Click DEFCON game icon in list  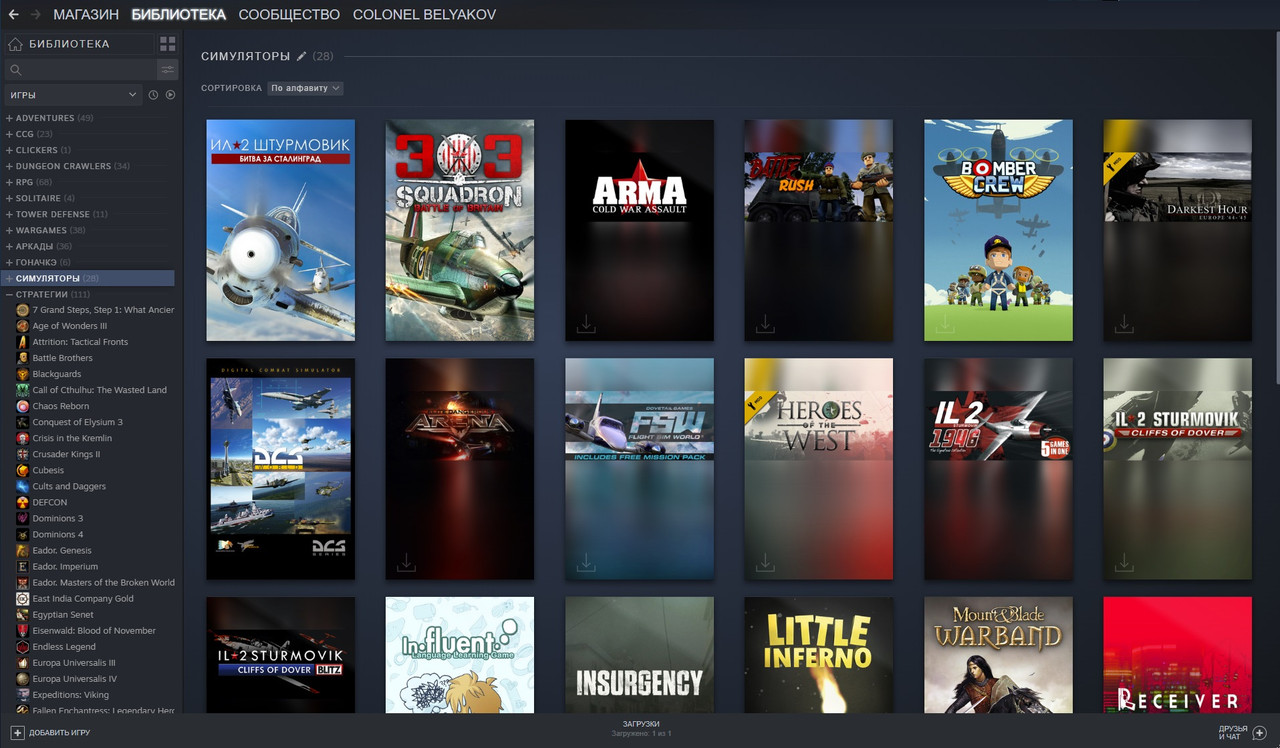[23, 502]
